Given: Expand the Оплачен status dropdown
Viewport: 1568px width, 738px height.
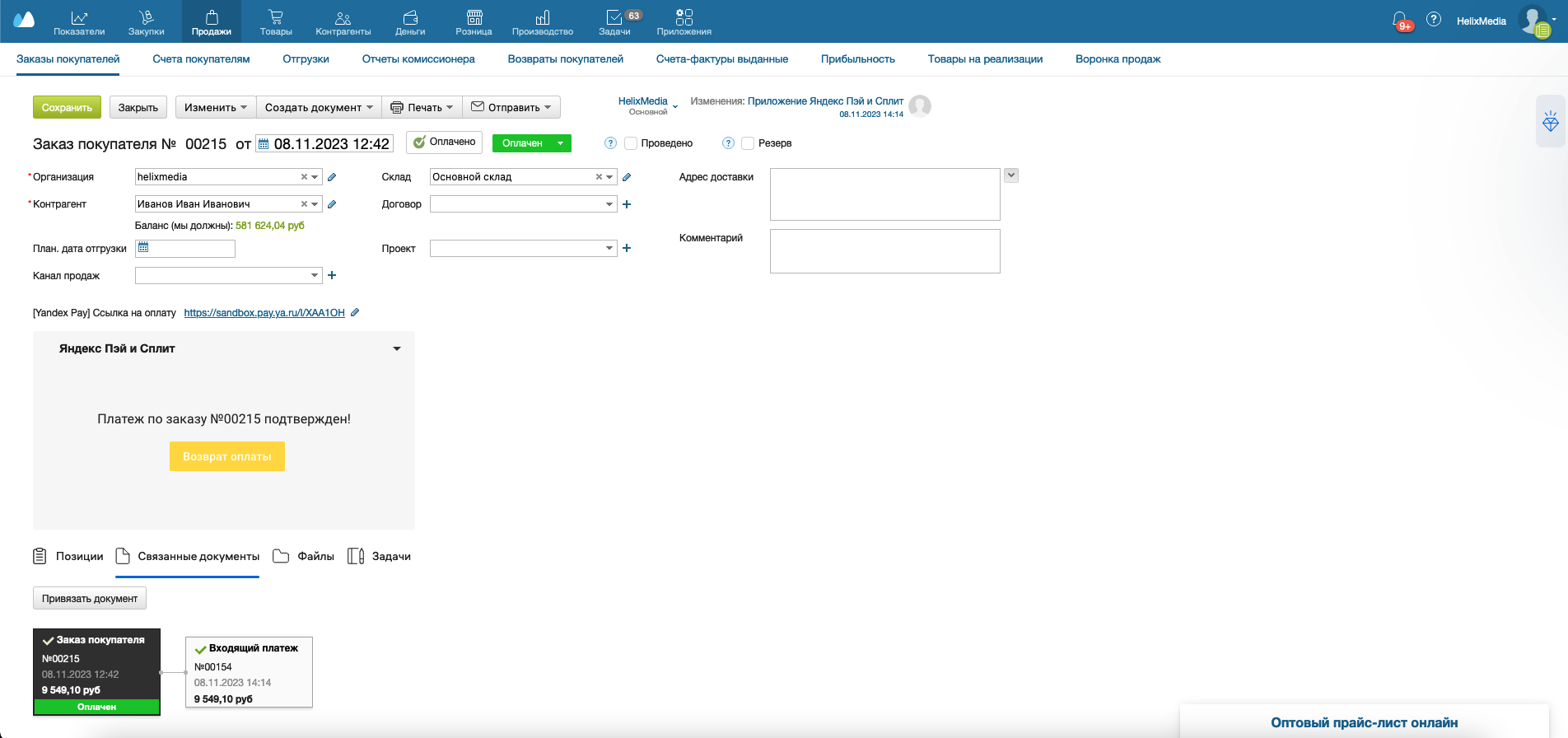Looking at the screenshot, I should coord(561,143).
